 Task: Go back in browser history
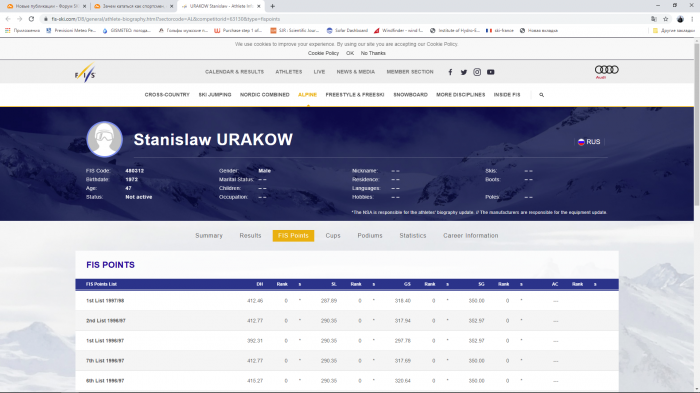(8, 19)
